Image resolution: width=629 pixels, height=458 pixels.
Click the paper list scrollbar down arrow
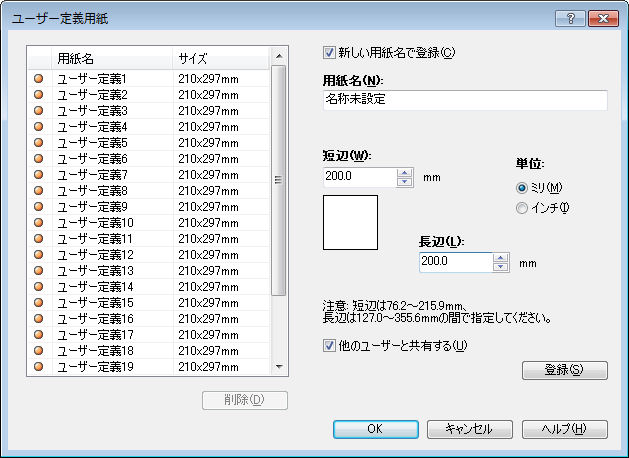279,367
